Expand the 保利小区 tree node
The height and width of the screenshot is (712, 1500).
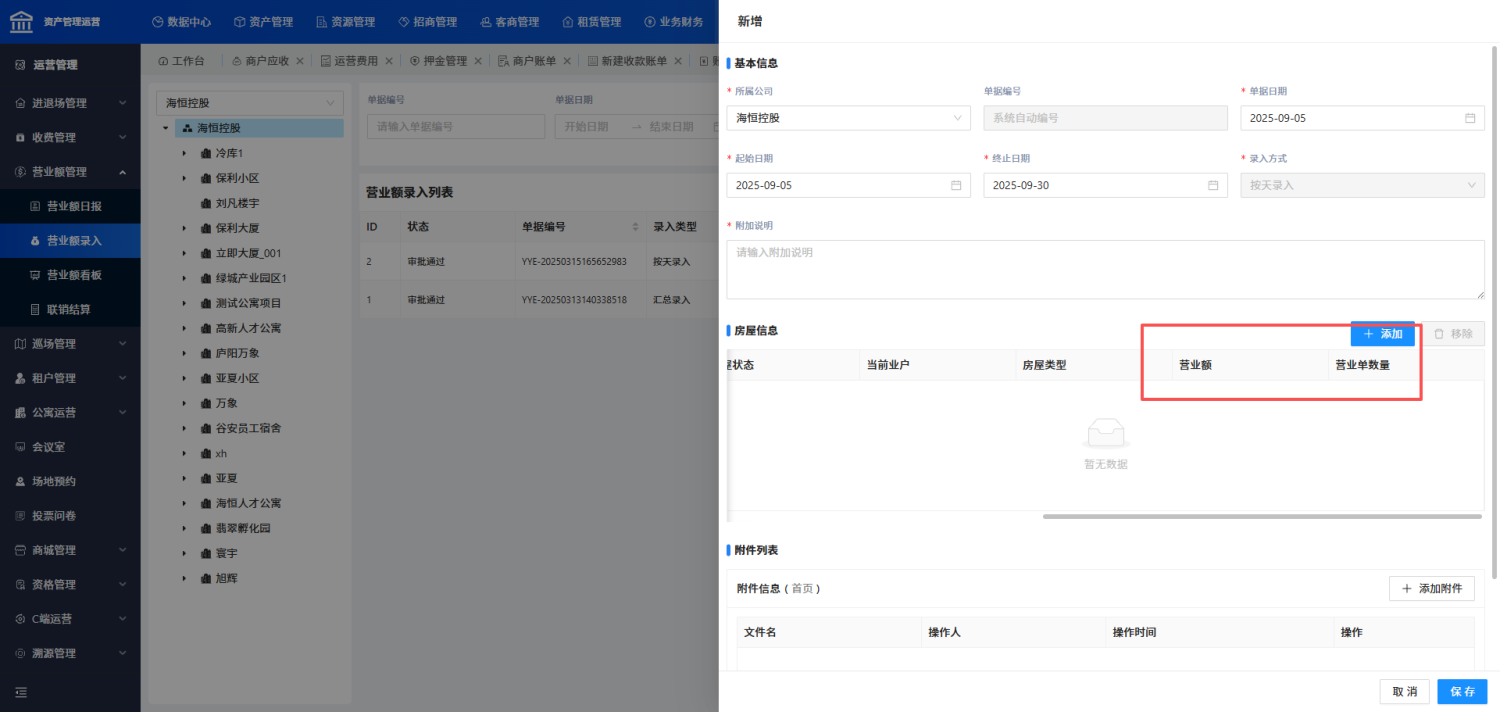(x=184, y=178)
